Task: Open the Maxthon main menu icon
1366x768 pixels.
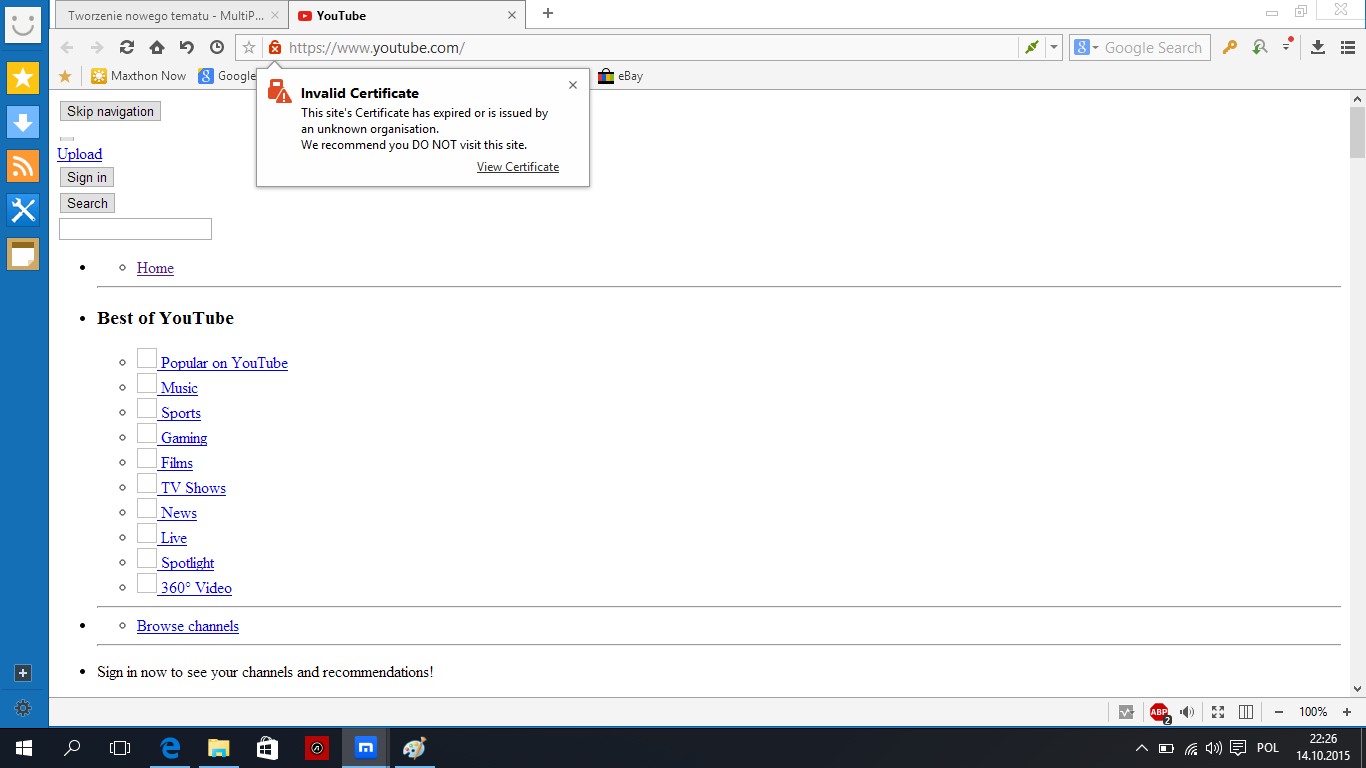Action: (1346, 47)
